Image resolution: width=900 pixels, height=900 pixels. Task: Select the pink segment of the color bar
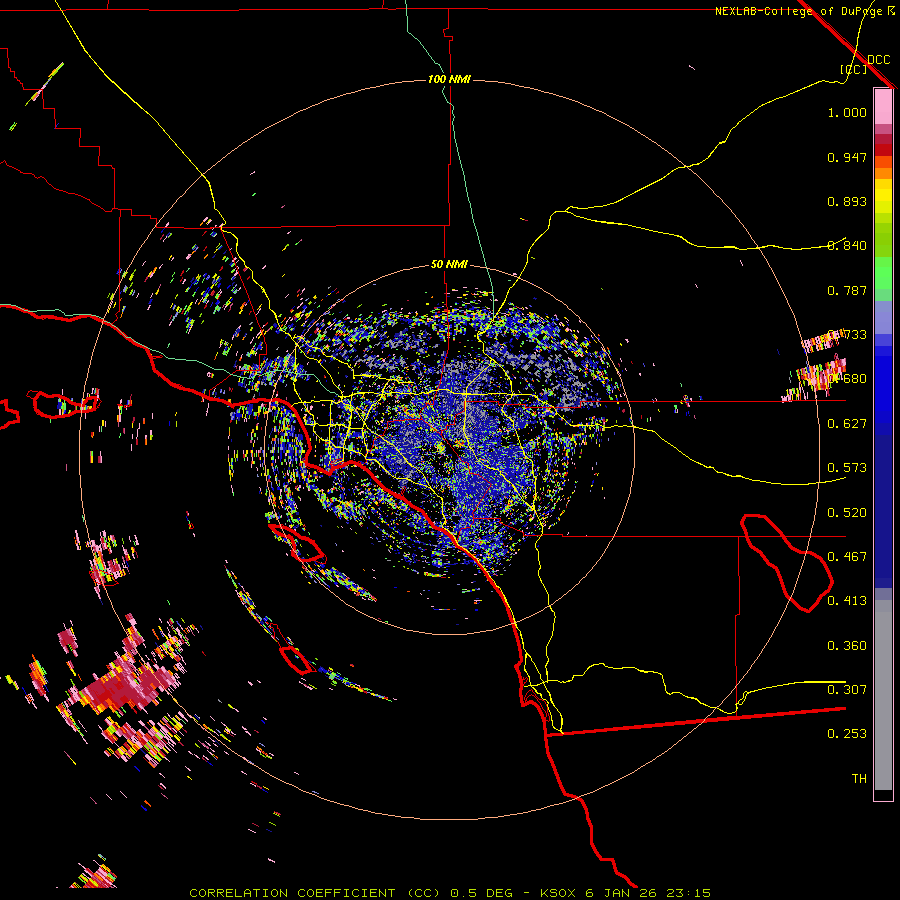883,107
